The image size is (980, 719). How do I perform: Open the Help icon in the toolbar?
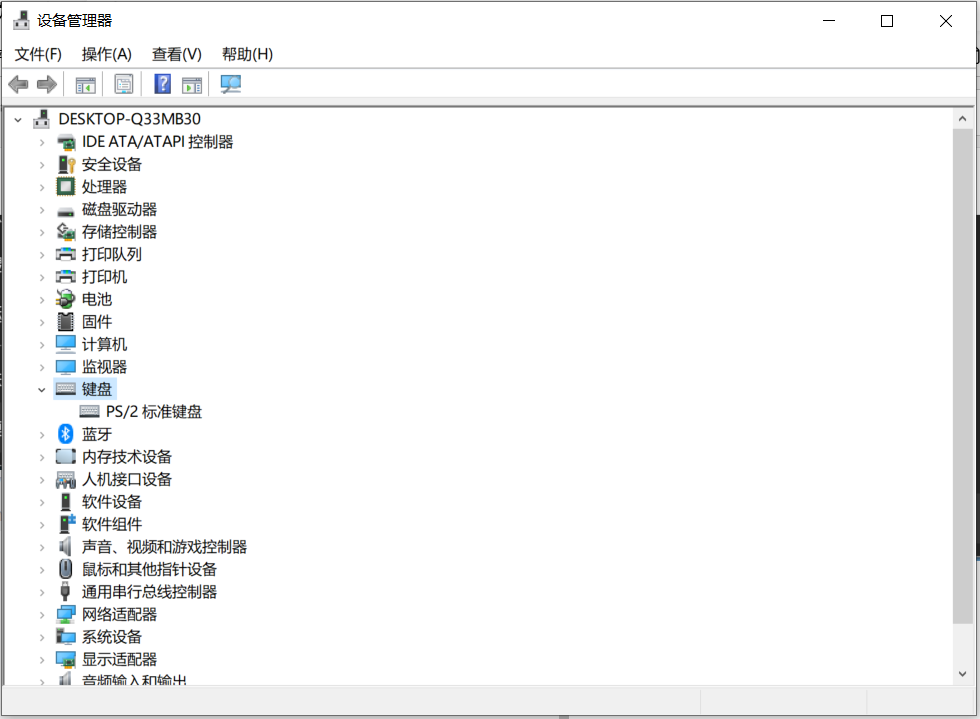point(162,83)
